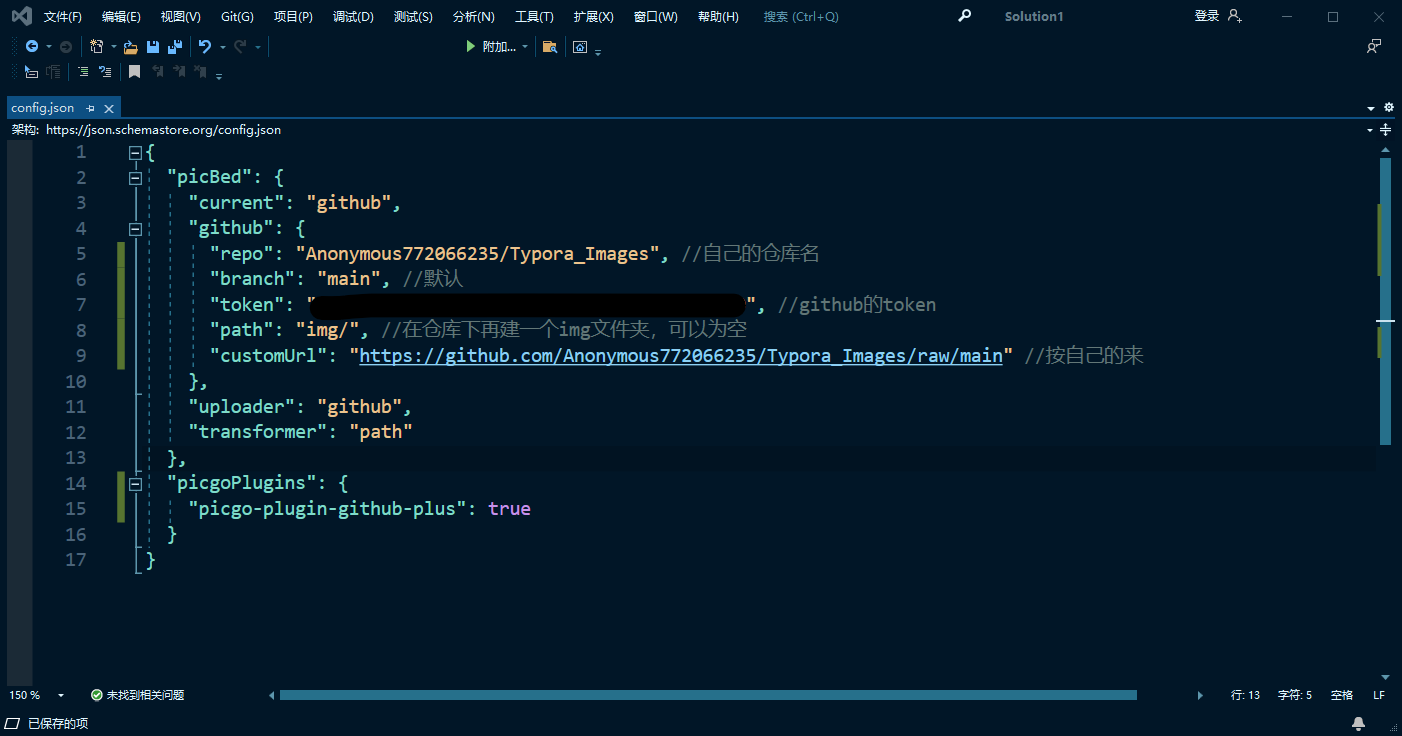
Task: Open the 视图(V) menu
Action: pyautogui.click(x=180, y=17)
